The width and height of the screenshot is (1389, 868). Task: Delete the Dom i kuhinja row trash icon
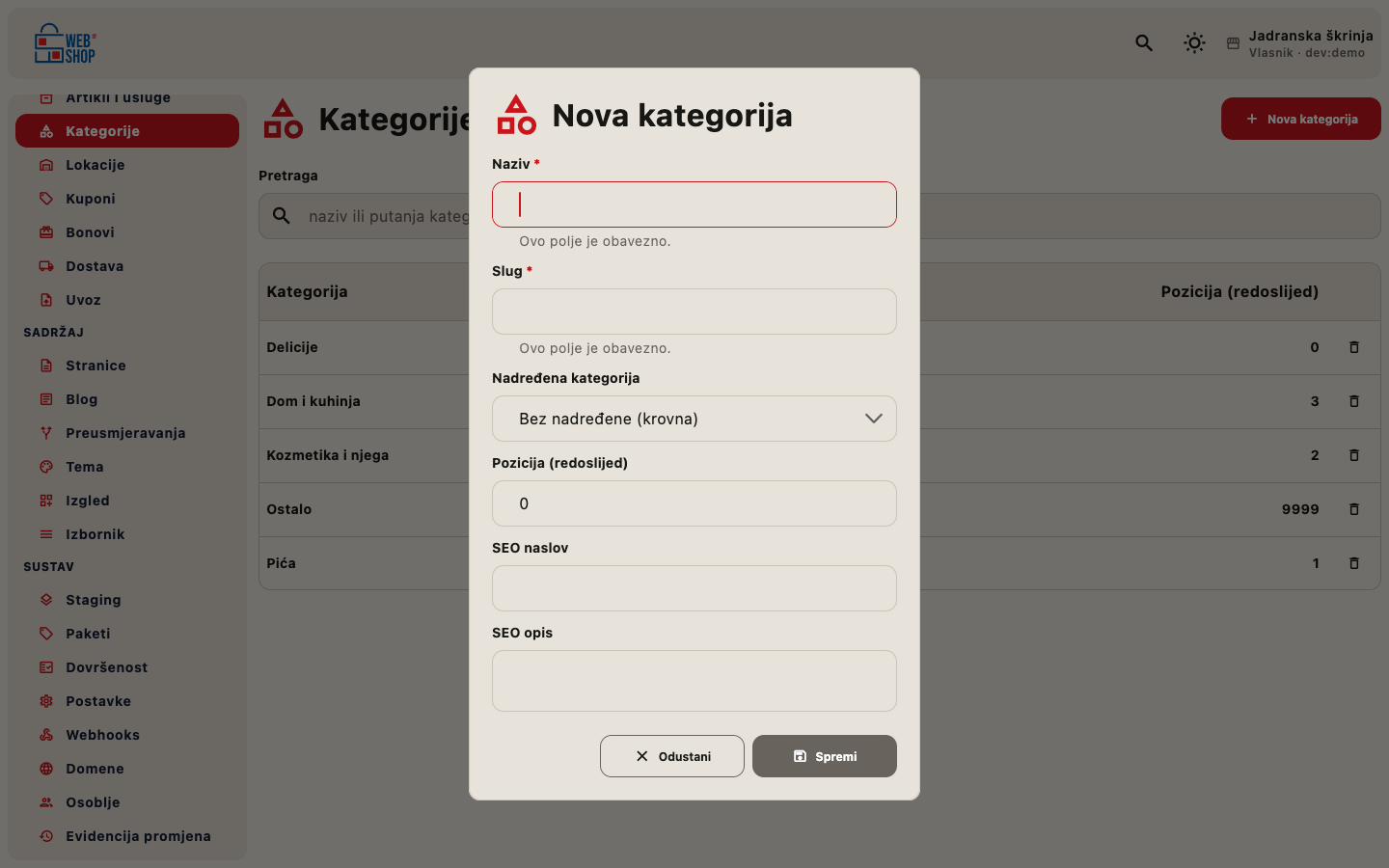(x=1354, y=401)
